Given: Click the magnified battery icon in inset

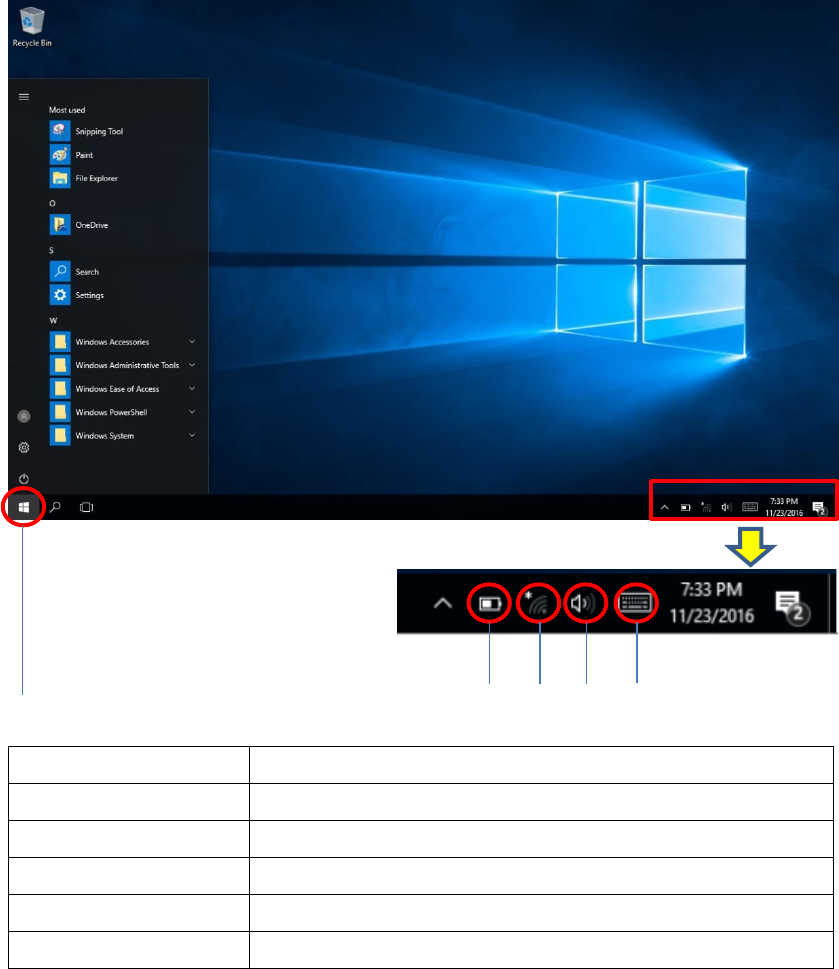Looking at the screenshot, I should (490, 603).
